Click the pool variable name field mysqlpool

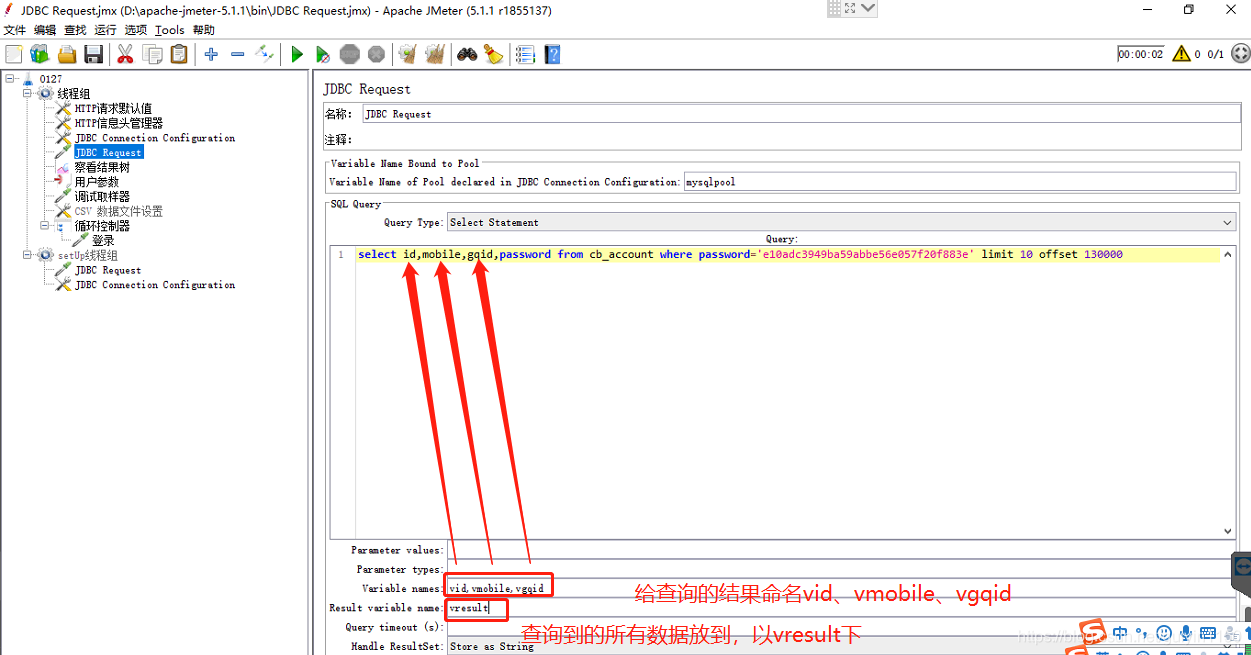(960, 182)
